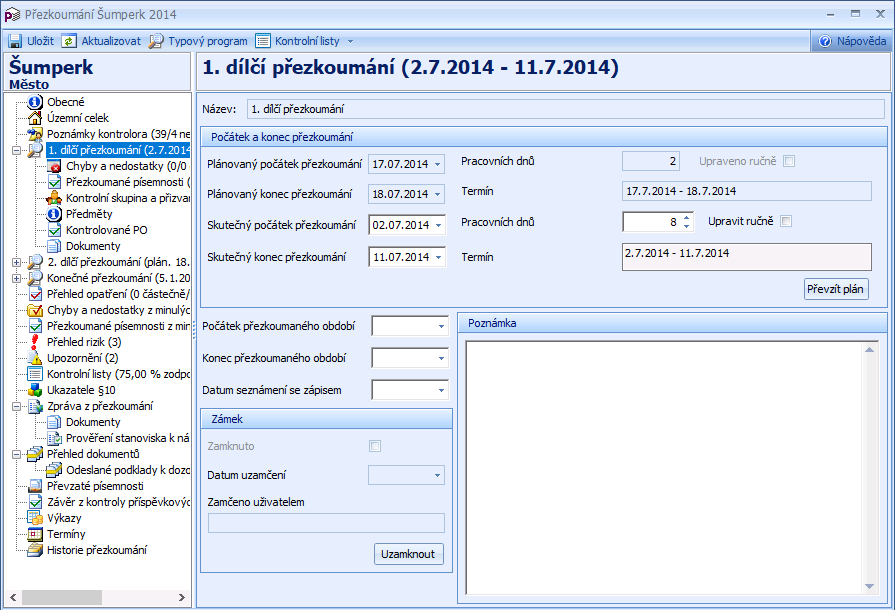Open Nápověda help
Screen dimensions: 895x610
(x=852, y=41)
